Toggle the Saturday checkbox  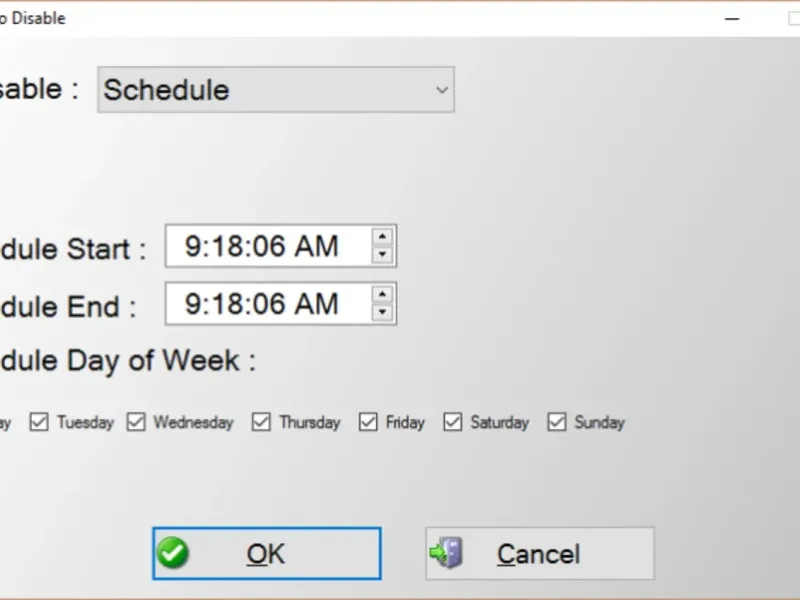453,422
